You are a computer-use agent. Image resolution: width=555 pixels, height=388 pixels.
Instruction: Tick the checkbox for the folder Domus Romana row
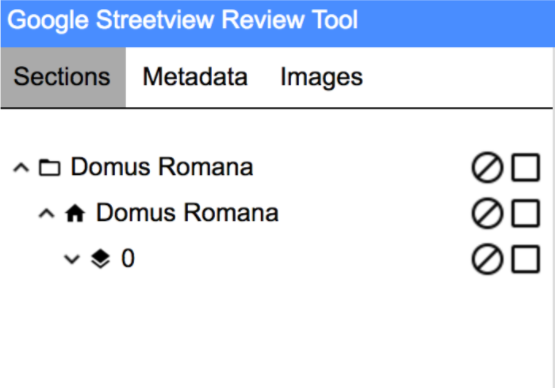[x=526, y=167]
